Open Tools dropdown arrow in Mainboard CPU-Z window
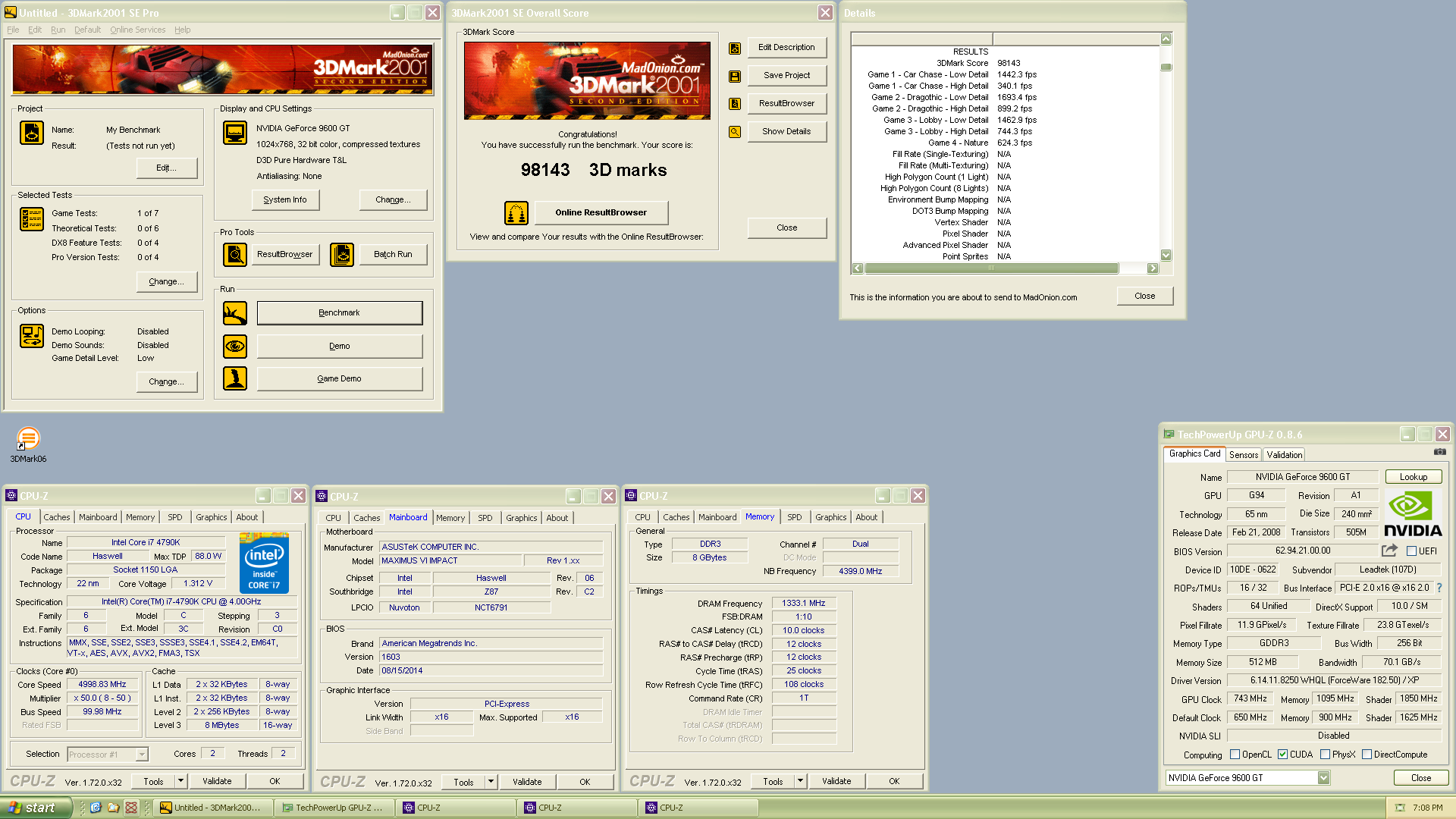The height and width of the screenshot is (819, 1456). [x=491, y=782]
